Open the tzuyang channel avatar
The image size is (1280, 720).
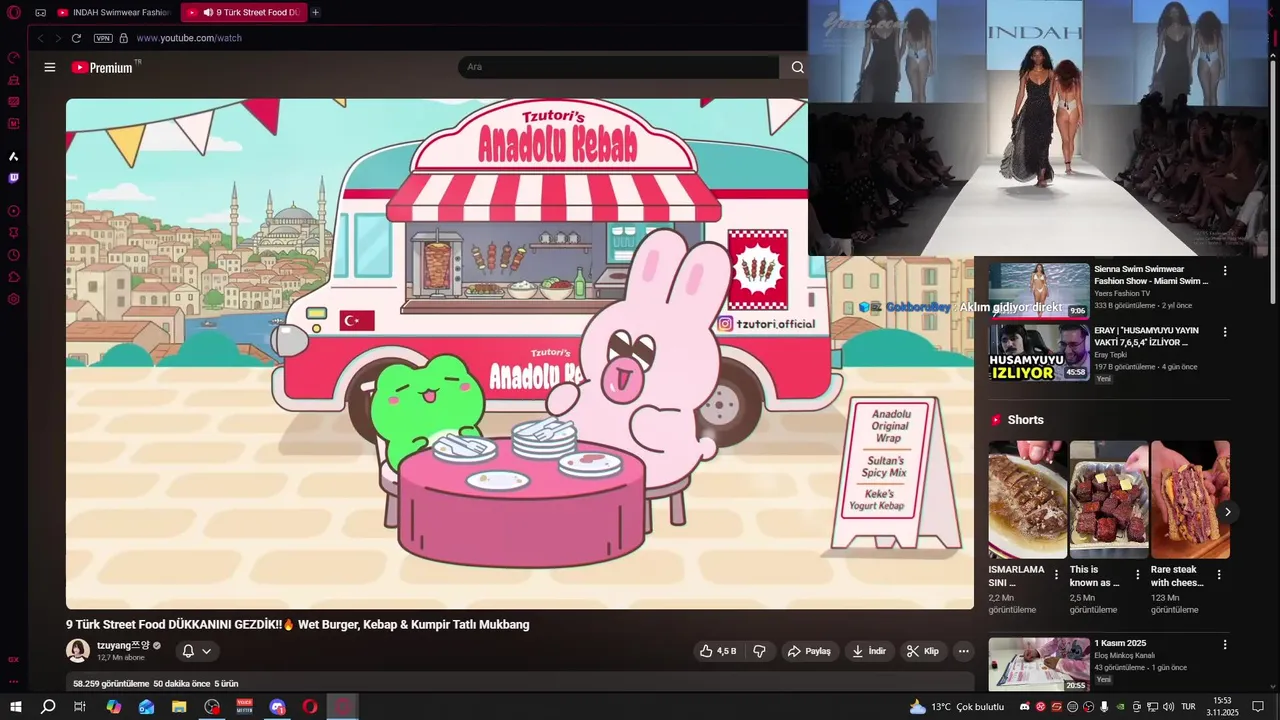click(78, 651)
